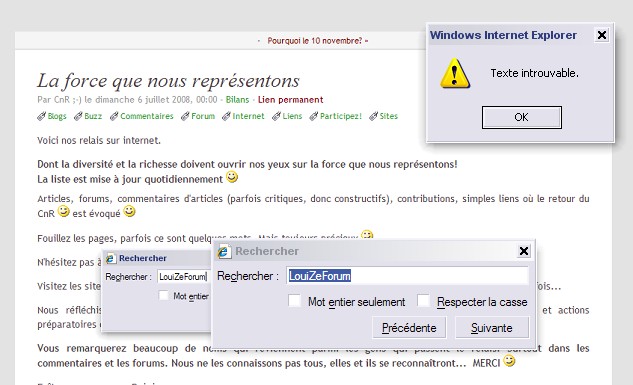Click the 'Rechercher' title of the large dialog
The width and height of the screenshot is (633, 385).
click(267, 251)
